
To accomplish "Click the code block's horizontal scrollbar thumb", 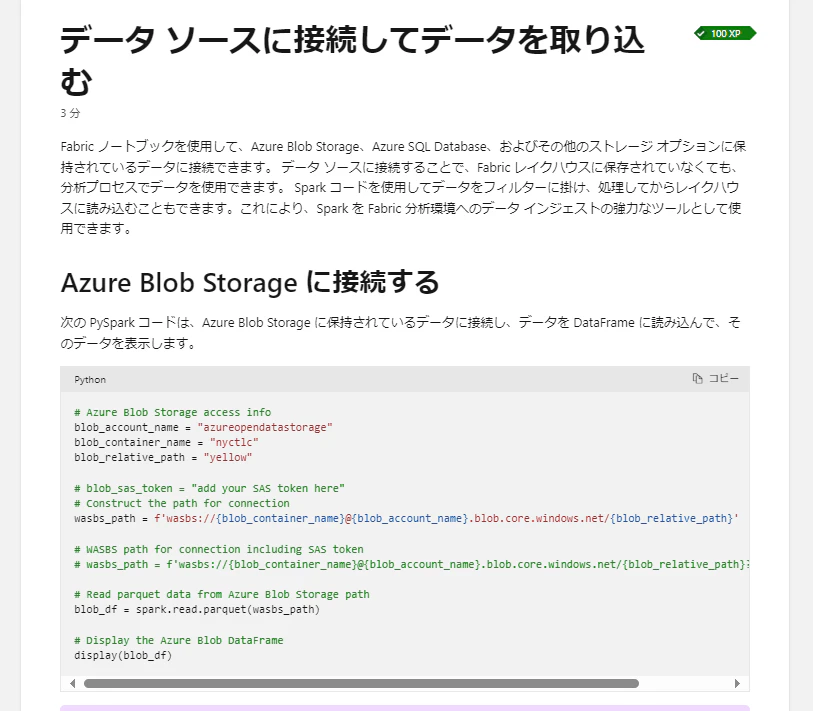I will pos(361,684).
